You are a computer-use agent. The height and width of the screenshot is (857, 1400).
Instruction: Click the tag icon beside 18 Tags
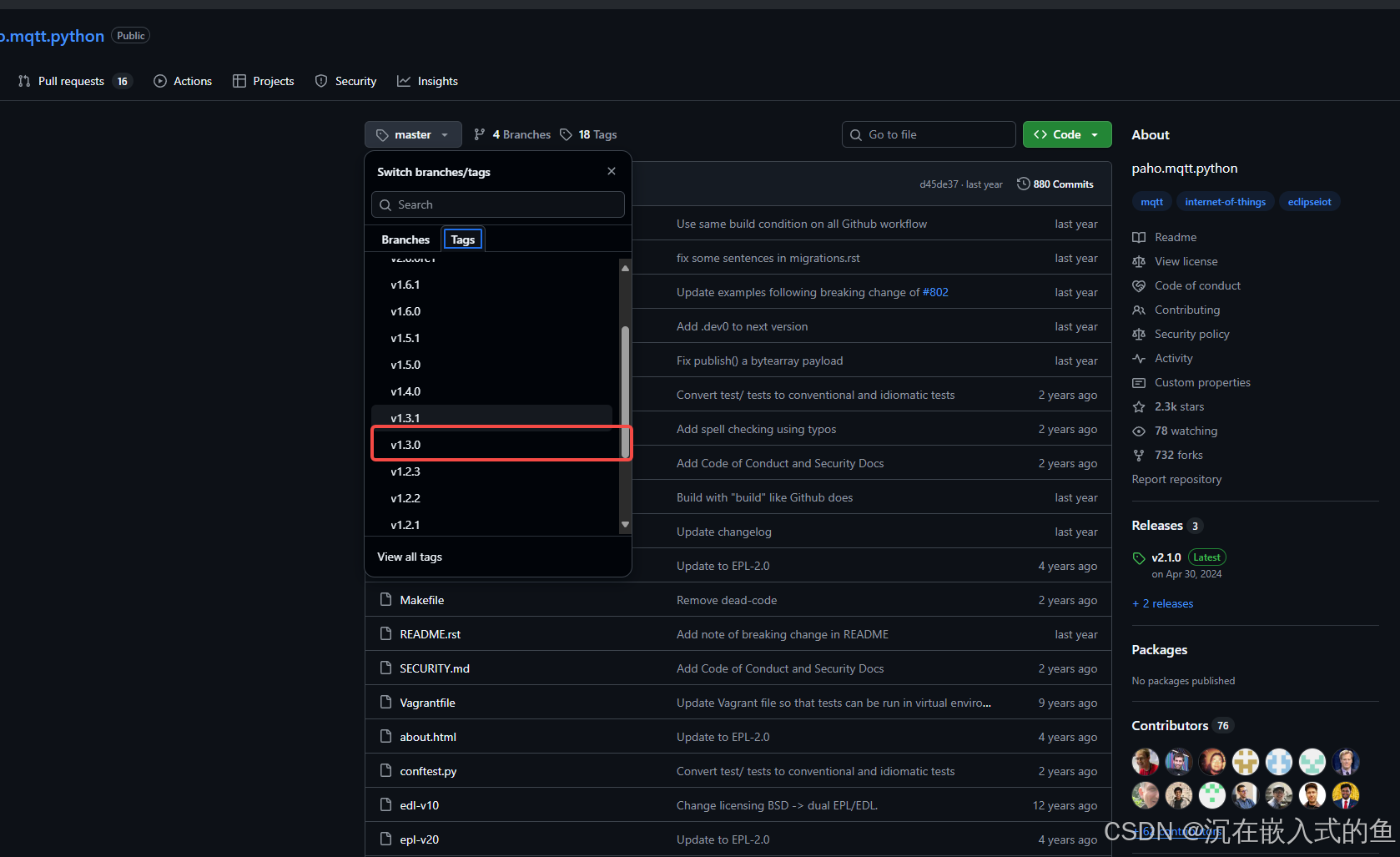coord(567,134)
